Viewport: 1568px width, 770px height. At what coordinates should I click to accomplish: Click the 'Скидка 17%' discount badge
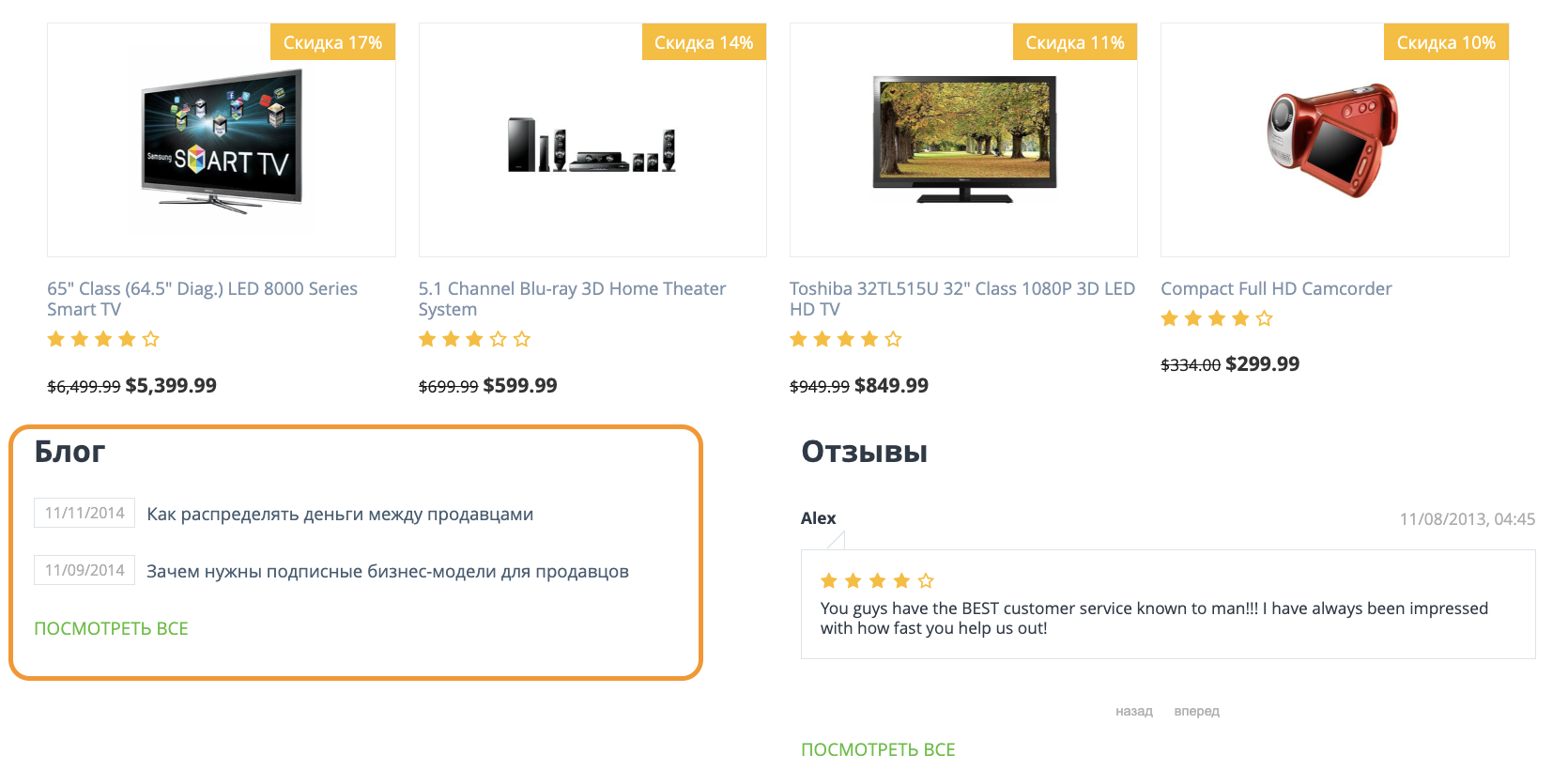[332, 42]
